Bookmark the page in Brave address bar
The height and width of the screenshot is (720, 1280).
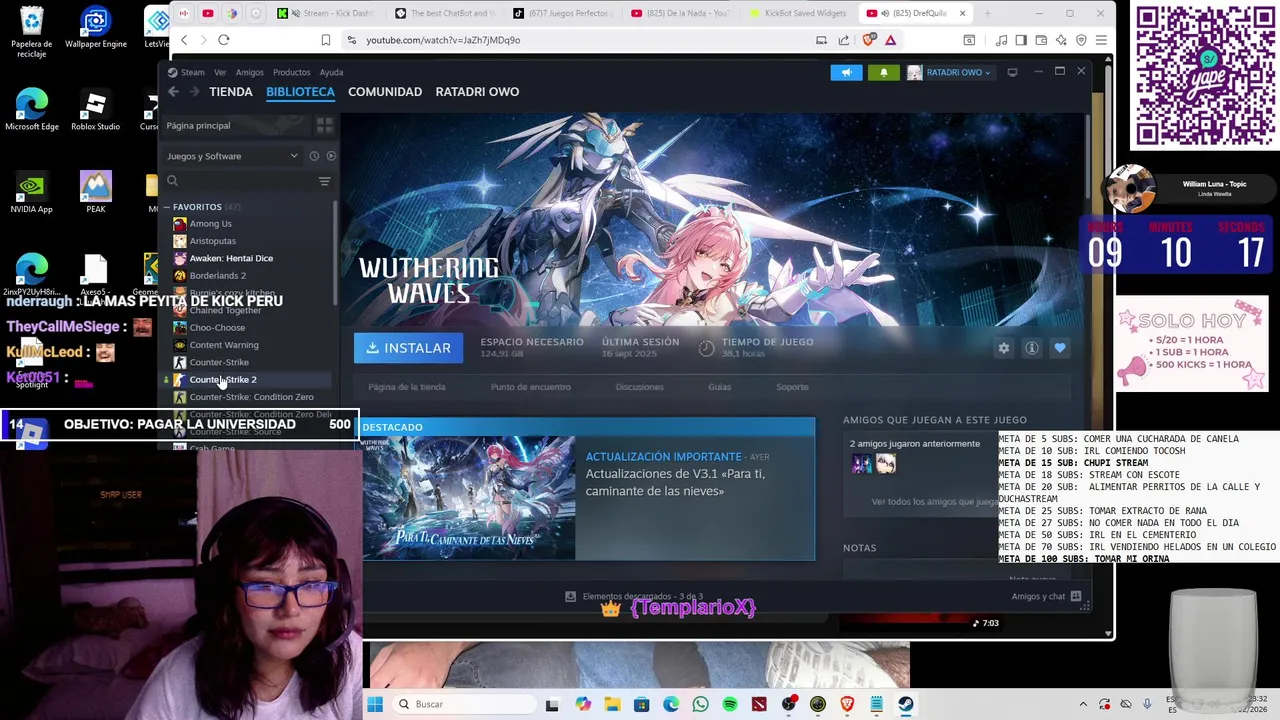(325, 40)
